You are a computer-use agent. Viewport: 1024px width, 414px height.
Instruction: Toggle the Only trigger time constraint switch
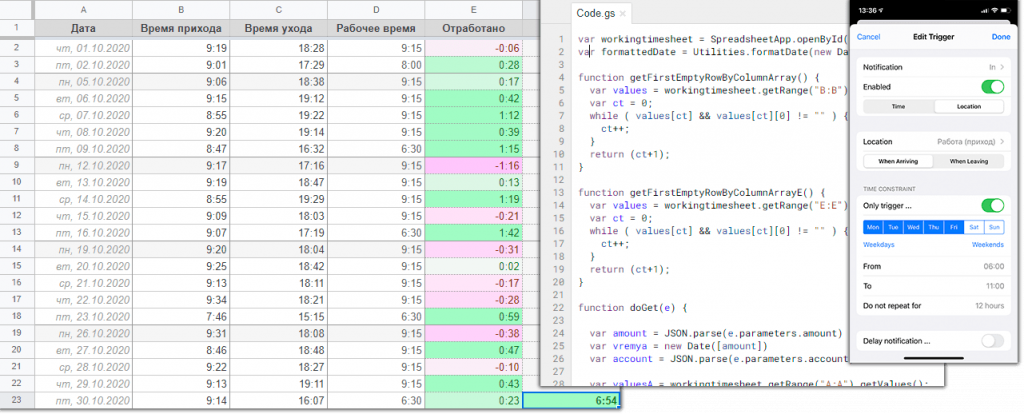pos(992,205)
